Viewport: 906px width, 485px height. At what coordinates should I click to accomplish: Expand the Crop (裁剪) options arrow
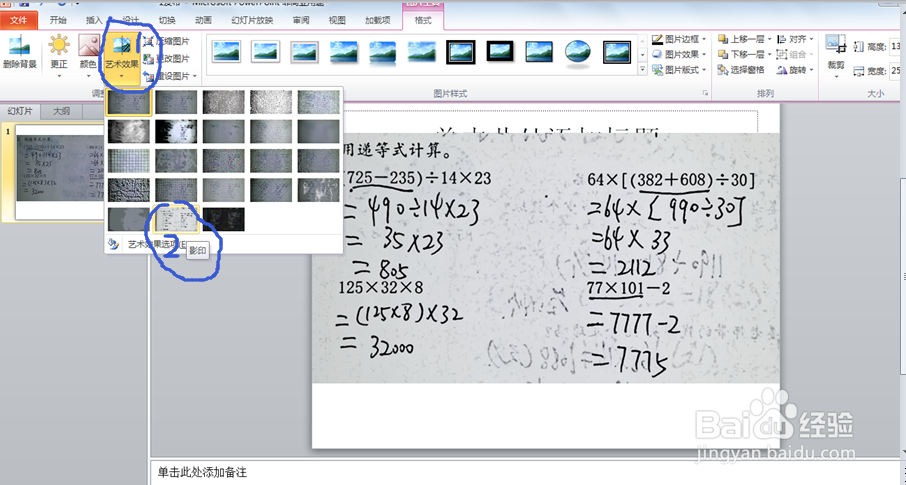point(836,76)
